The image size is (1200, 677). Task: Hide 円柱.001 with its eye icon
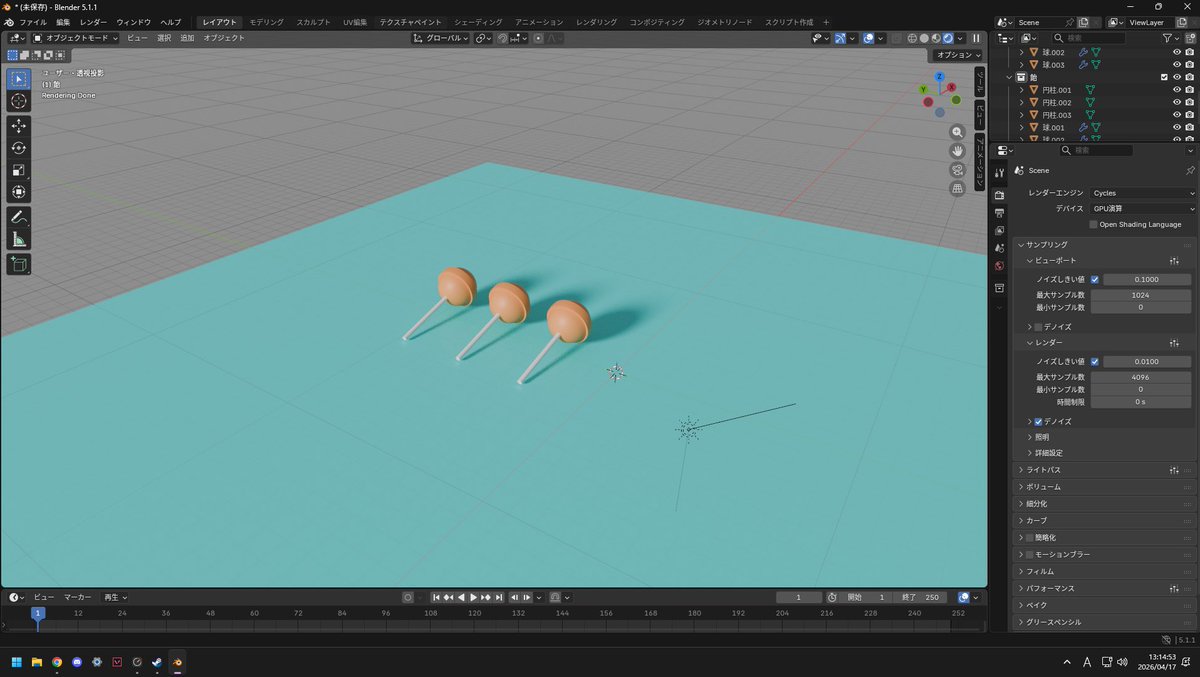pyautogui.click(x=1177, y=90)
